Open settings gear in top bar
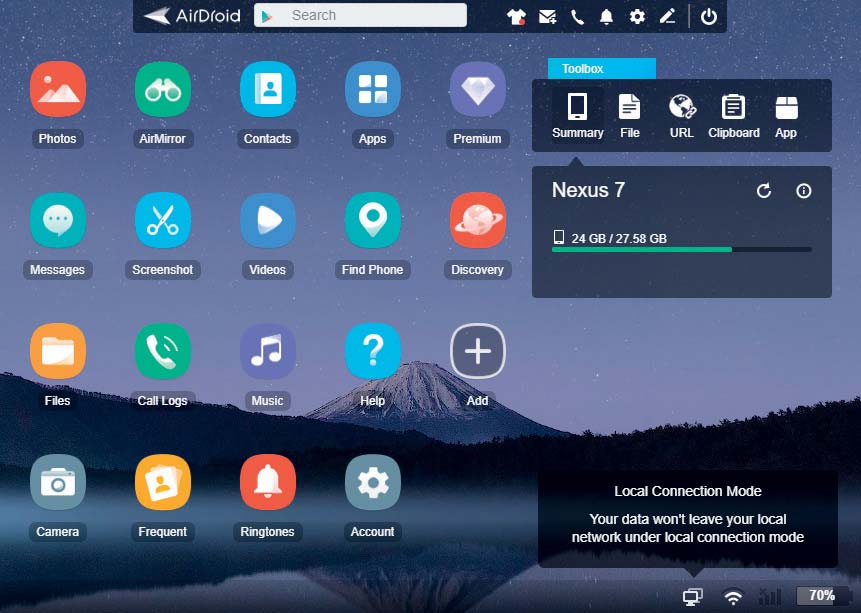This screenshot has width=861, height=613. point(637,16)
